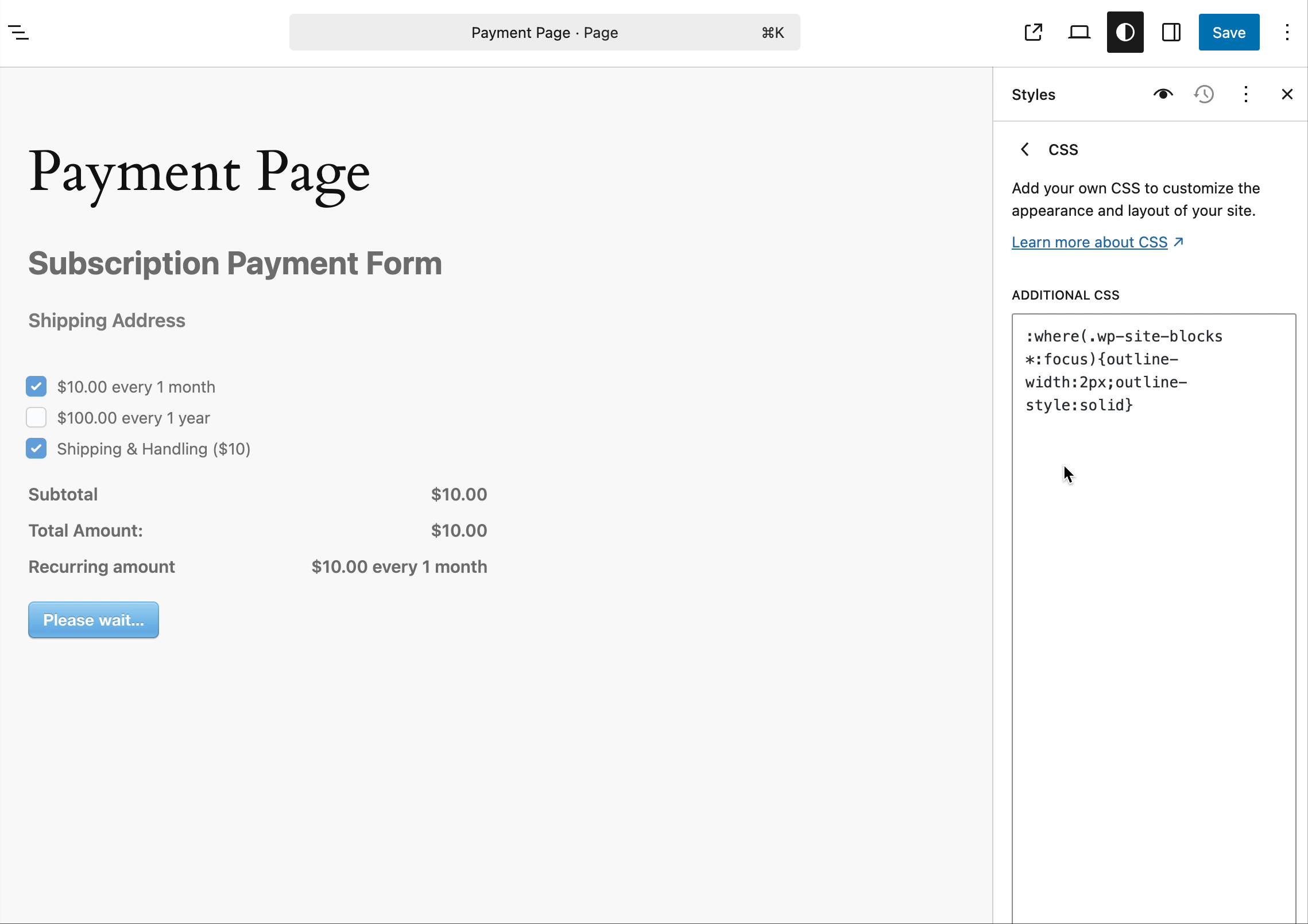This screenshot has height=924, width=1308.
Task: Click the Save button
Action: click(1229, 33)
